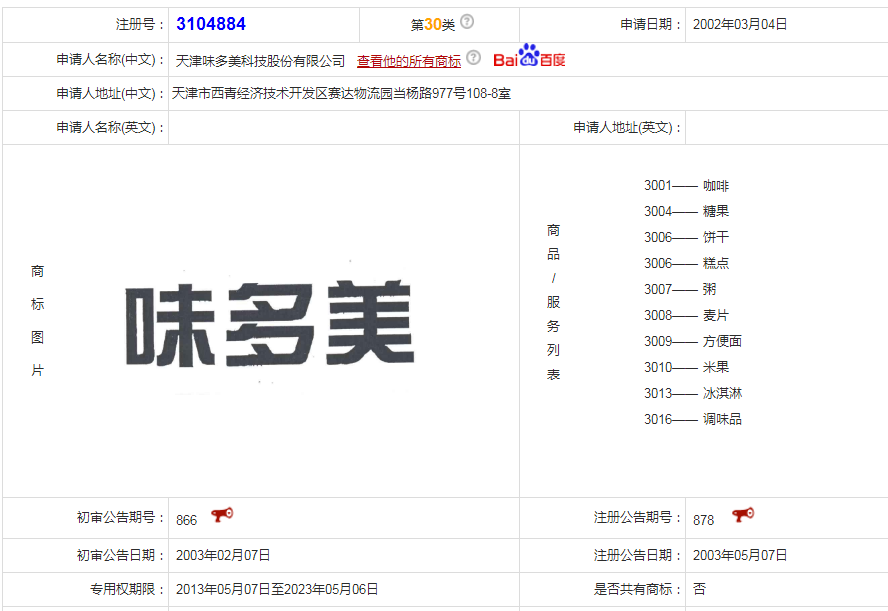Click the question mark icon beside 第30类

click(x=466, y=21)
